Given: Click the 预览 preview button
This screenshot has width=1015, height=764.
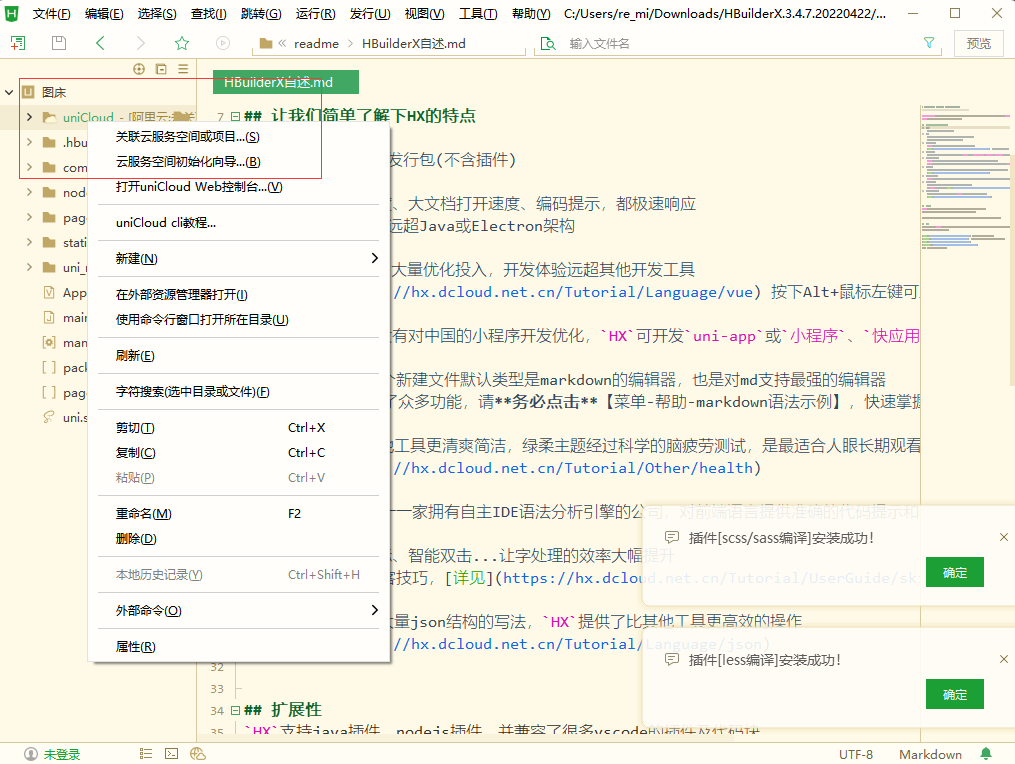Looking at the screenshot, I should (x=979, y=43).
